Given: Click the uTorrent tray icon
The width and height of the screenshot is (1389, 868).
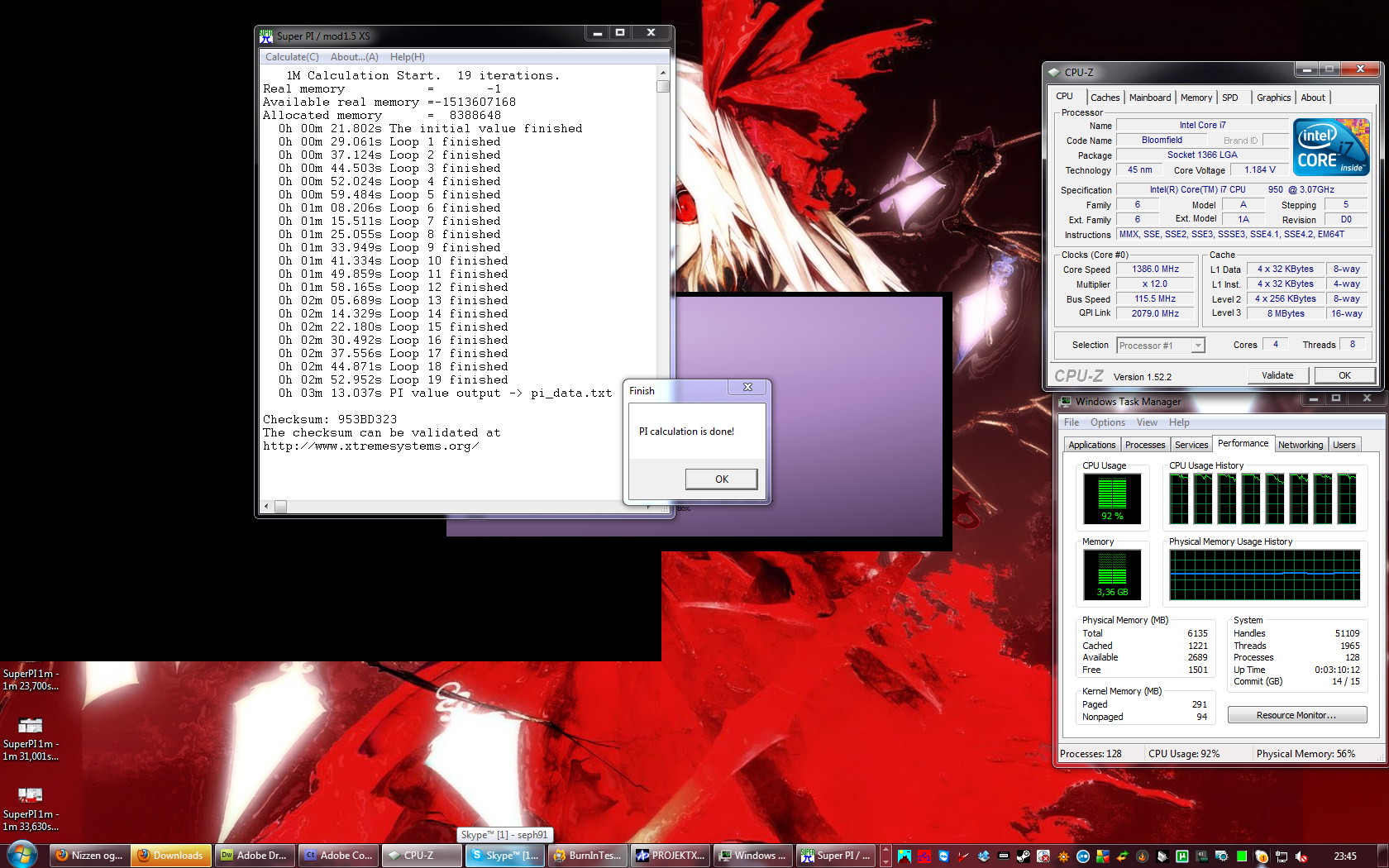Looking at the screenshot, I should coord(1181,856).
